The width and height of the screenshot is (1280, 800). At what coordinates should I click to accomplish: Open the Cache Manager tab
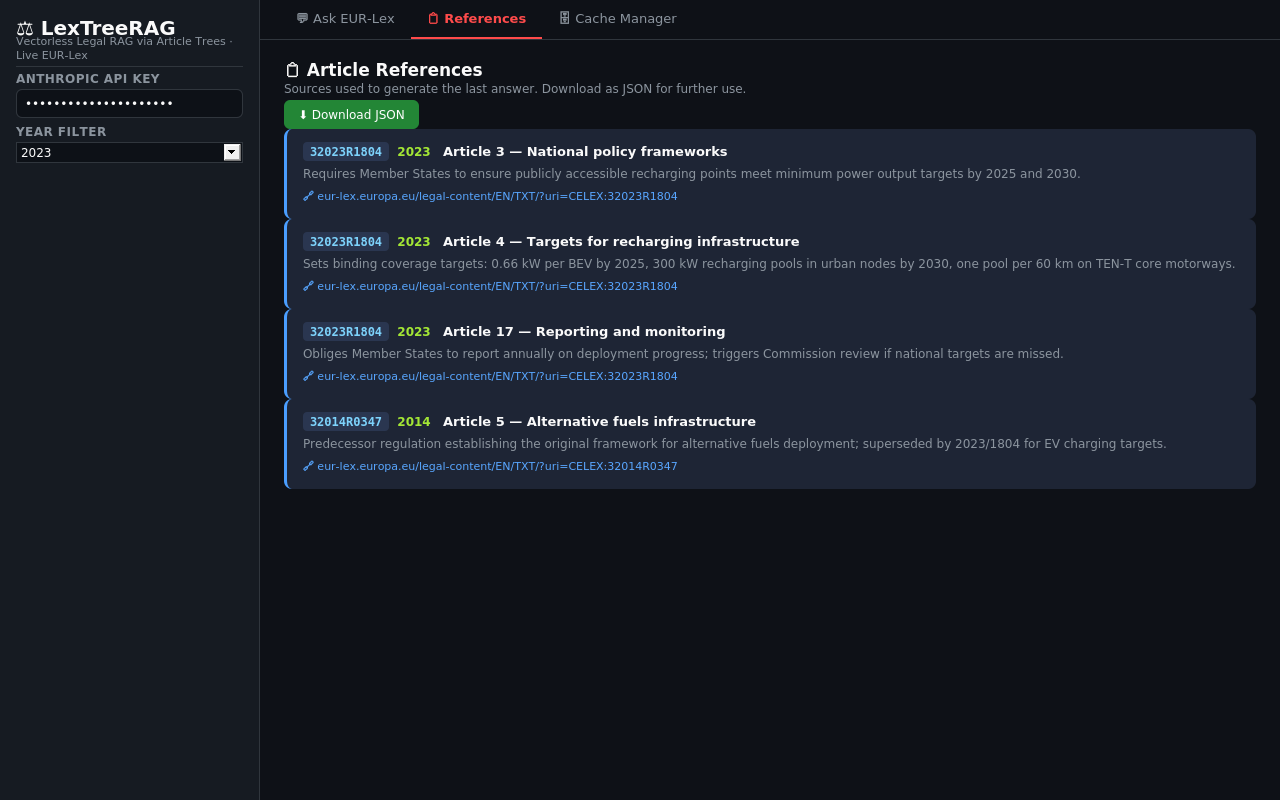tap(617, 18)
